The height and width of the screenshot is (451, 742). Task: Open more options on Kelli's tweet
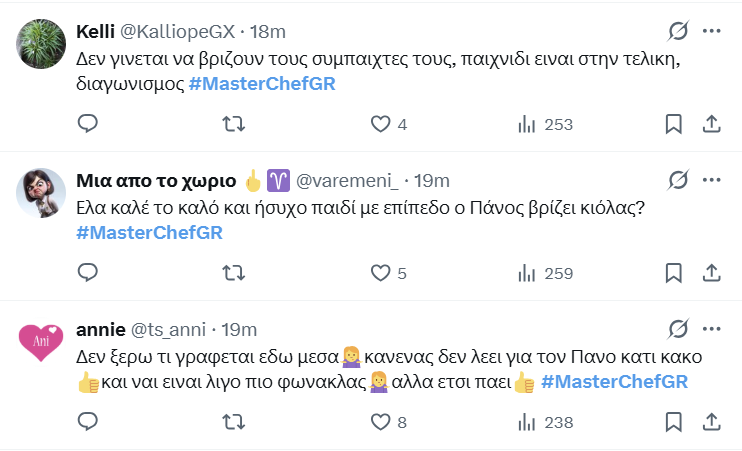click(711, 30)
